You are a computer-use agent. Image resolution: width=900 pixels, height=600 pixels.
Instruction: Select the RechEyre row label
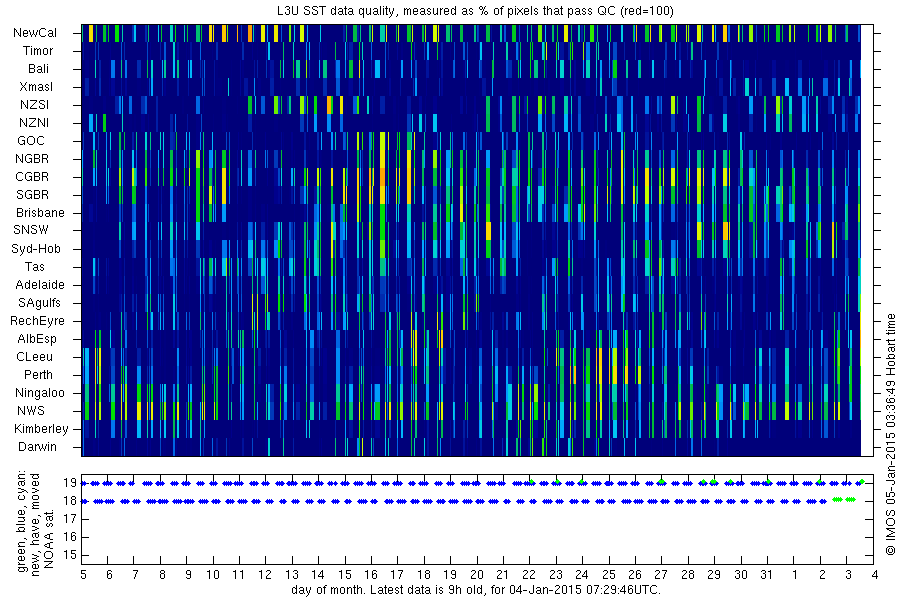point(37,320)
